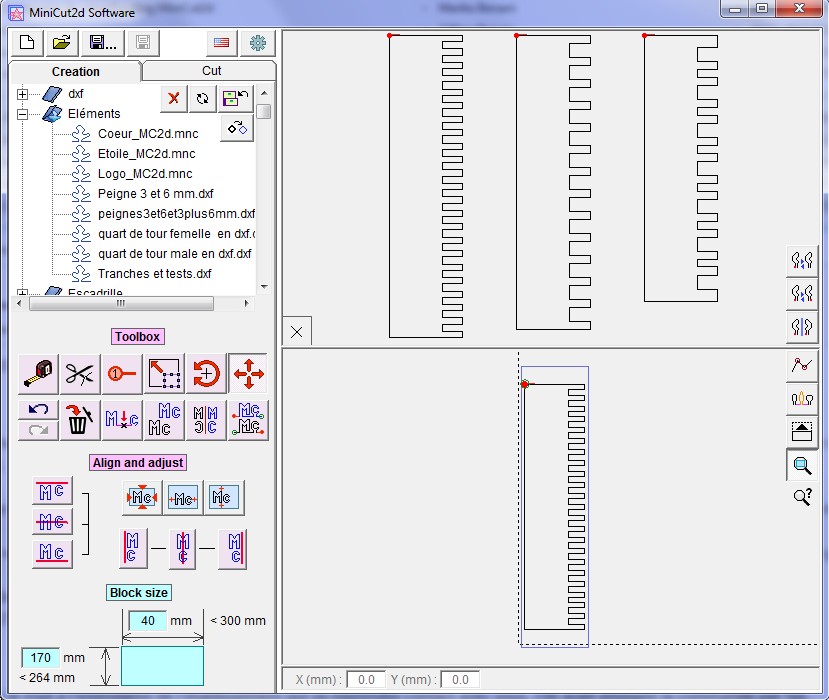Click the New file icon
Viewport: 829px width, 700px height.
tap(27, 43)
